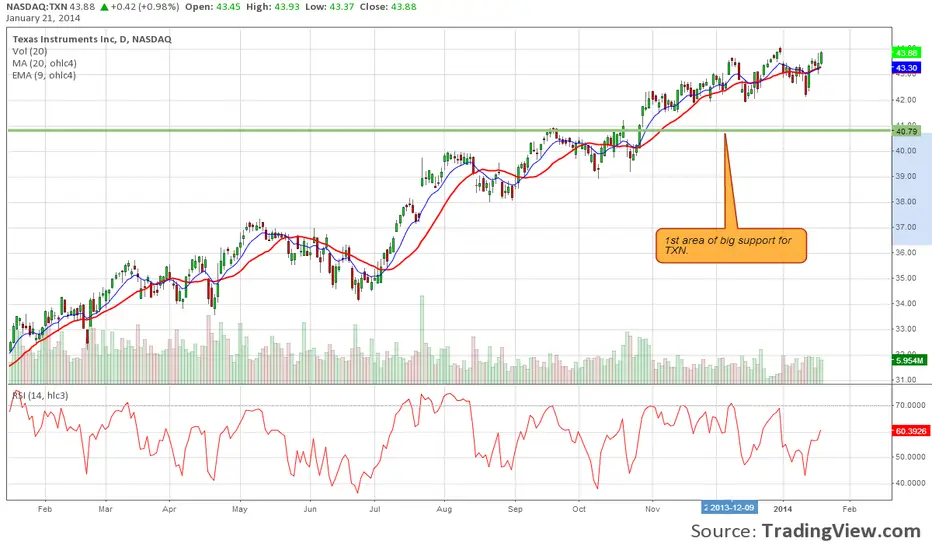
Task: Click the 5.954M volume label
Action: point(909,360)
